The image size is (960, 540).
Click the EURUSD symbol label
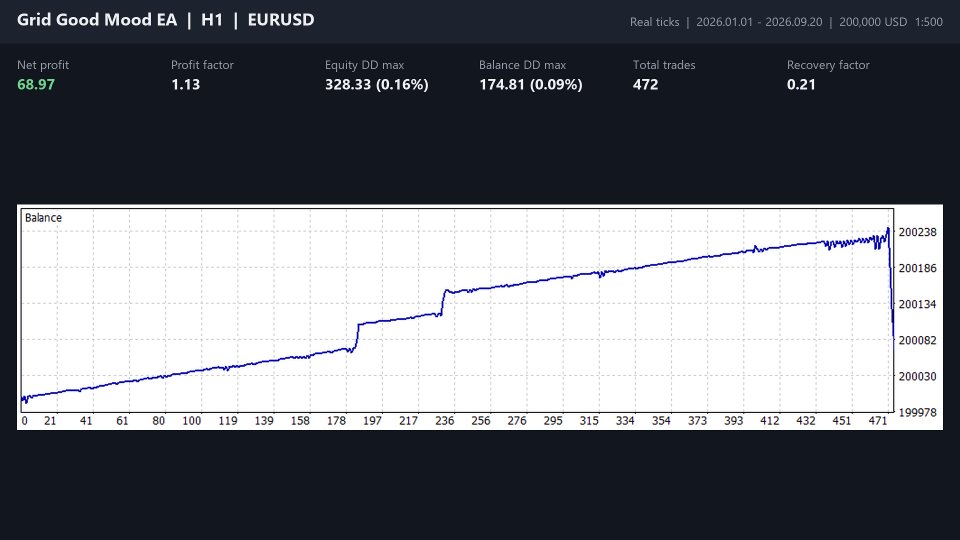(x=281, y=20)
